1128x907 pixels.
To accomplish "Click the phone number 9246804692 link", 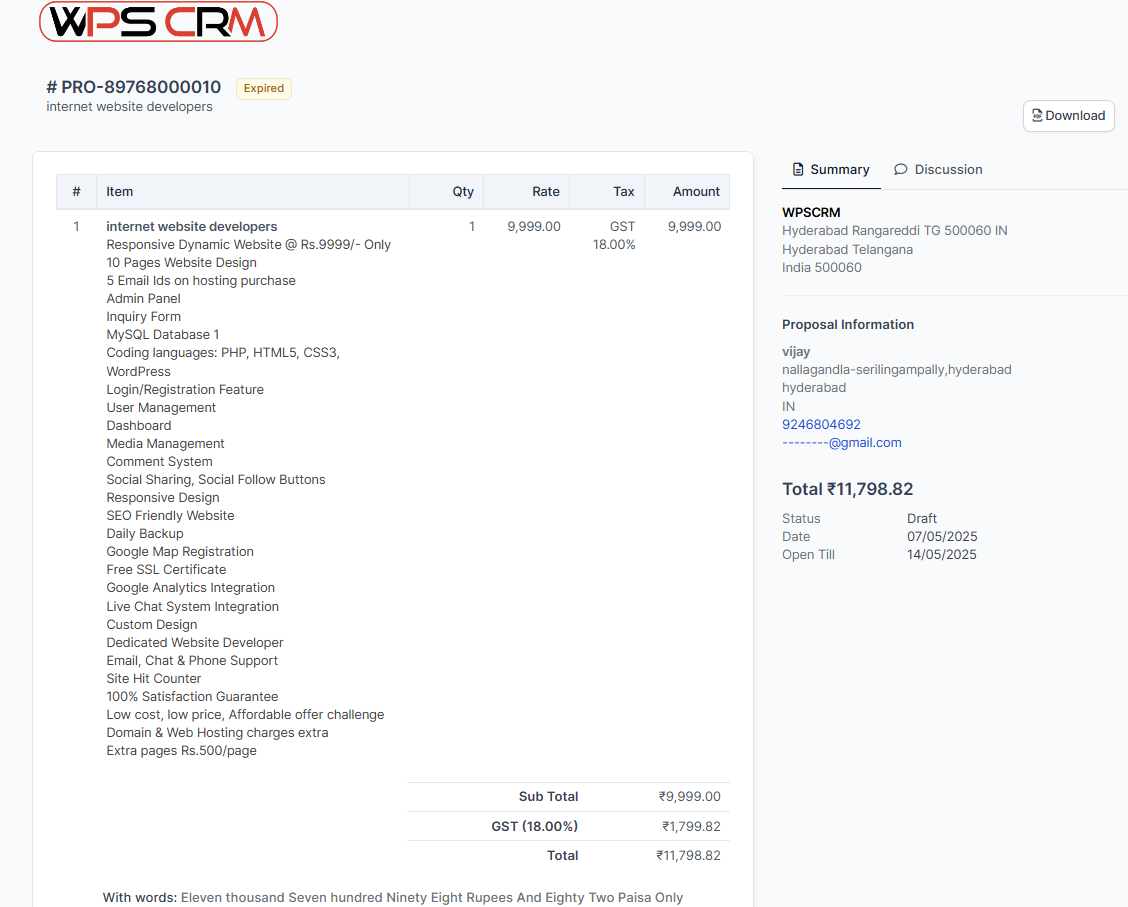I will pos(821,424).
